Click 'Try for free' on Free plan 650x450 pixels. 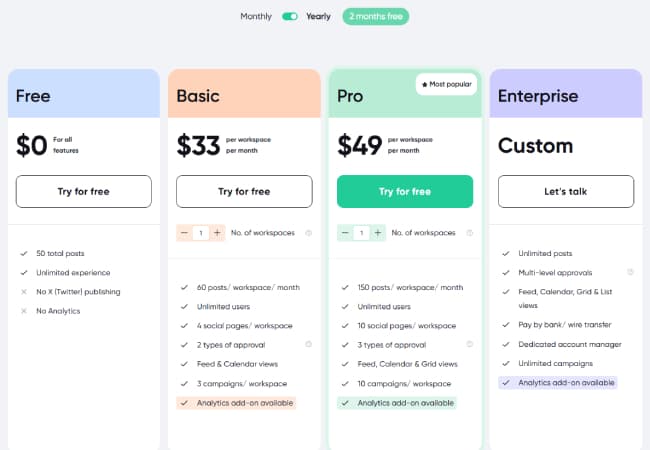pos(84,191)
